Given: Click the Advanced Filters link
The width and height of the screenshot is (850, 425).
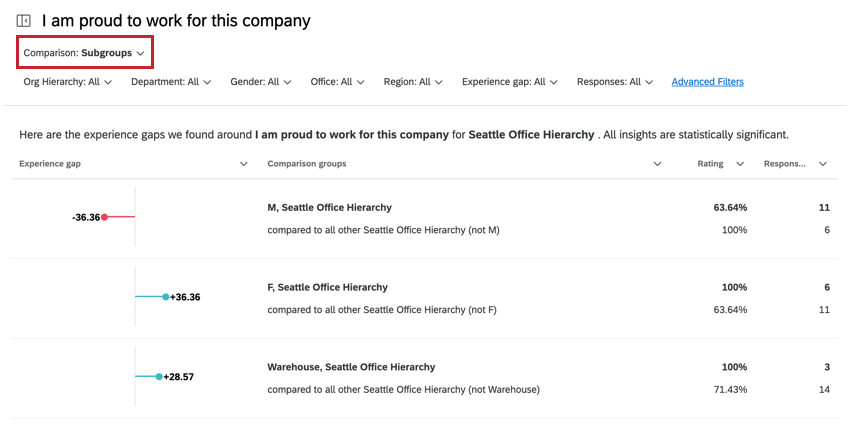Looking at the screenshot, I should (707, 82).
